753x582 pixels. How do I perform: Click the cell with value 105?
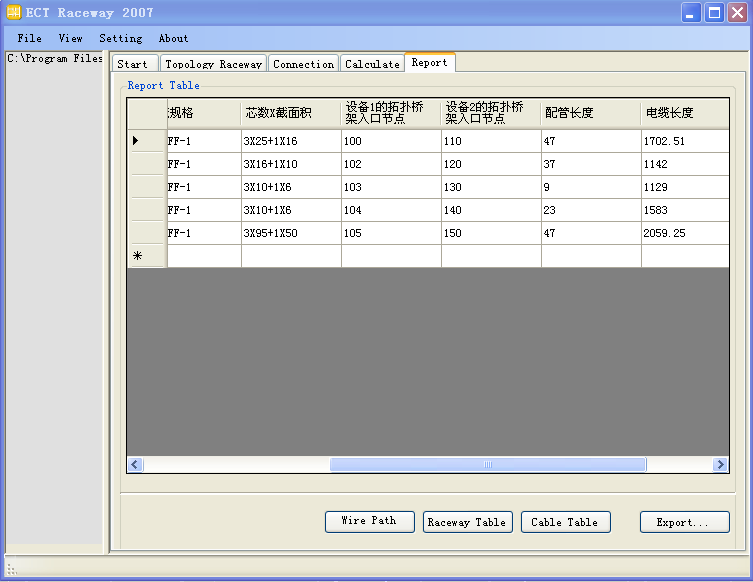pos(391,233)
